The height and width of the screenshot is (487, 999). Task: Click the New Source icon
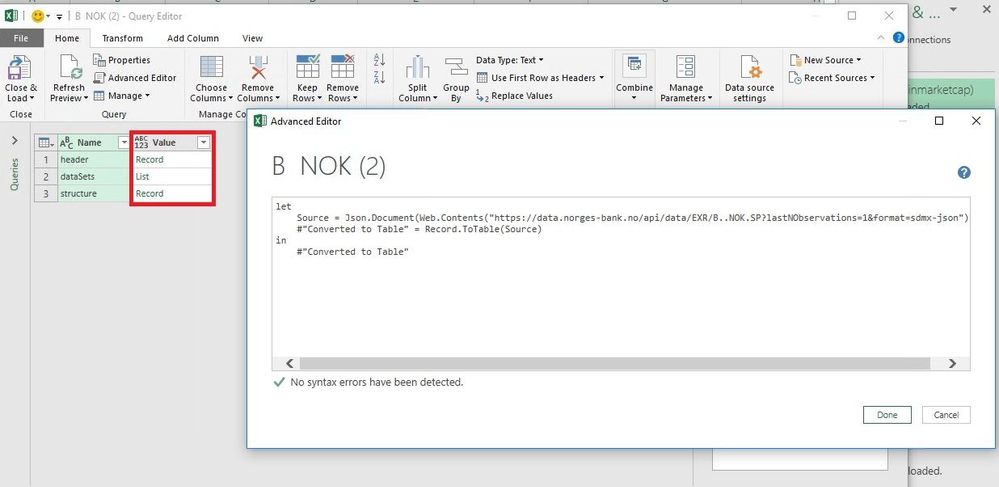(x=795, y=60)
